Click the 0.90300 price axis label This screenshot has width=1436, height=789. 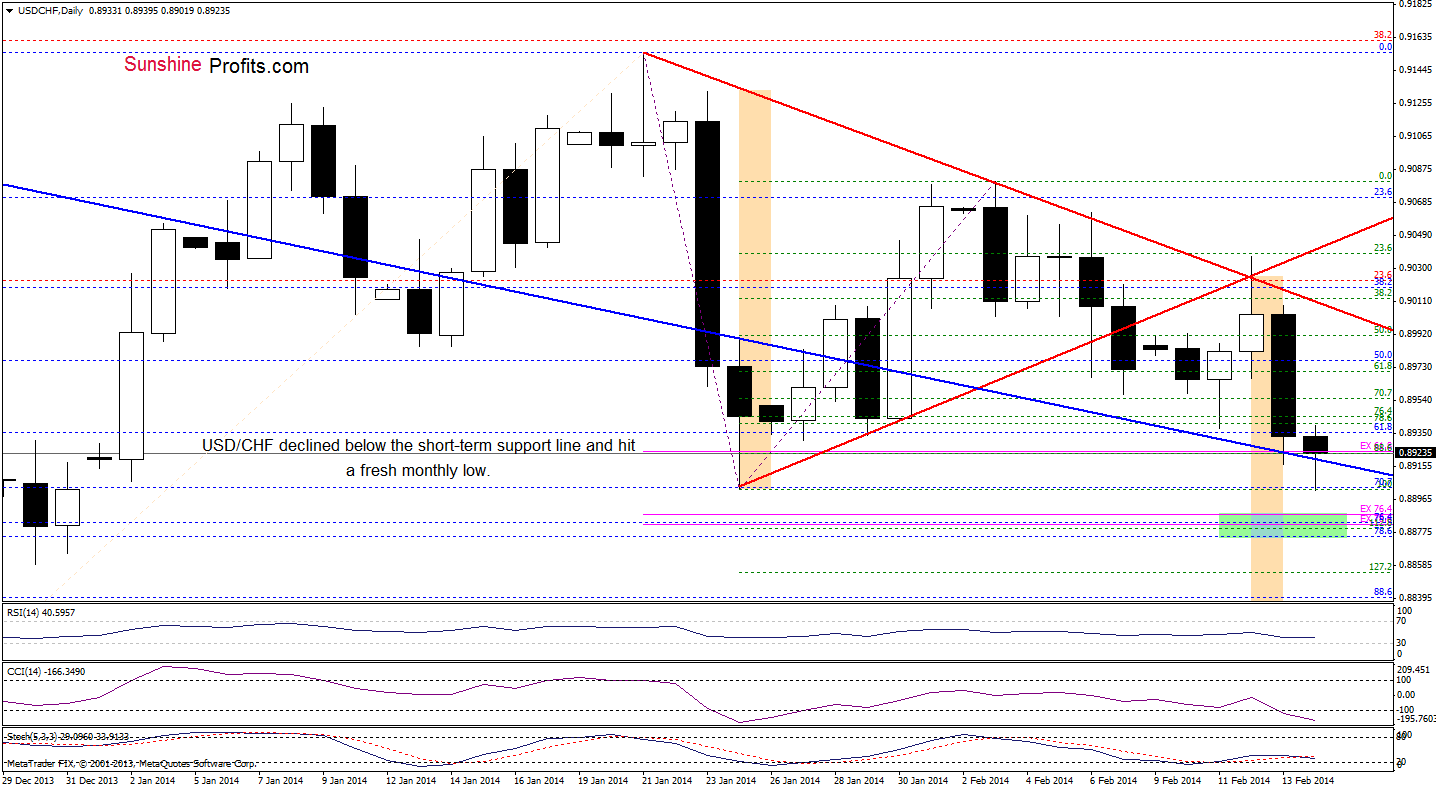point(1417,268)
